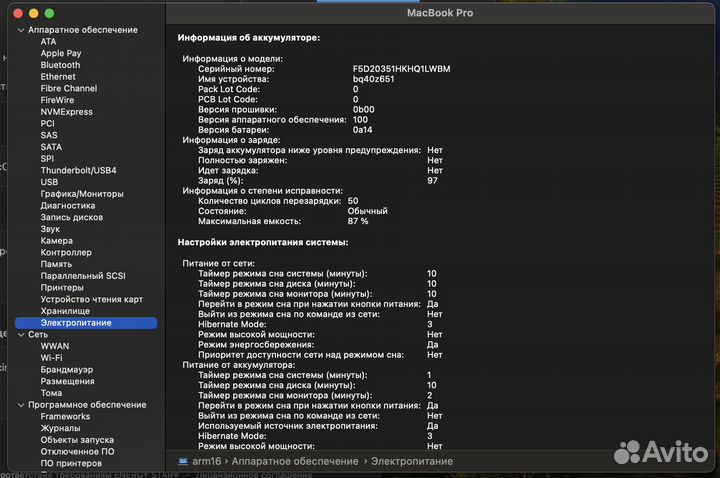Select Apple Pay in sidebar
Screen dimensions: 720x478
[61, 53]
